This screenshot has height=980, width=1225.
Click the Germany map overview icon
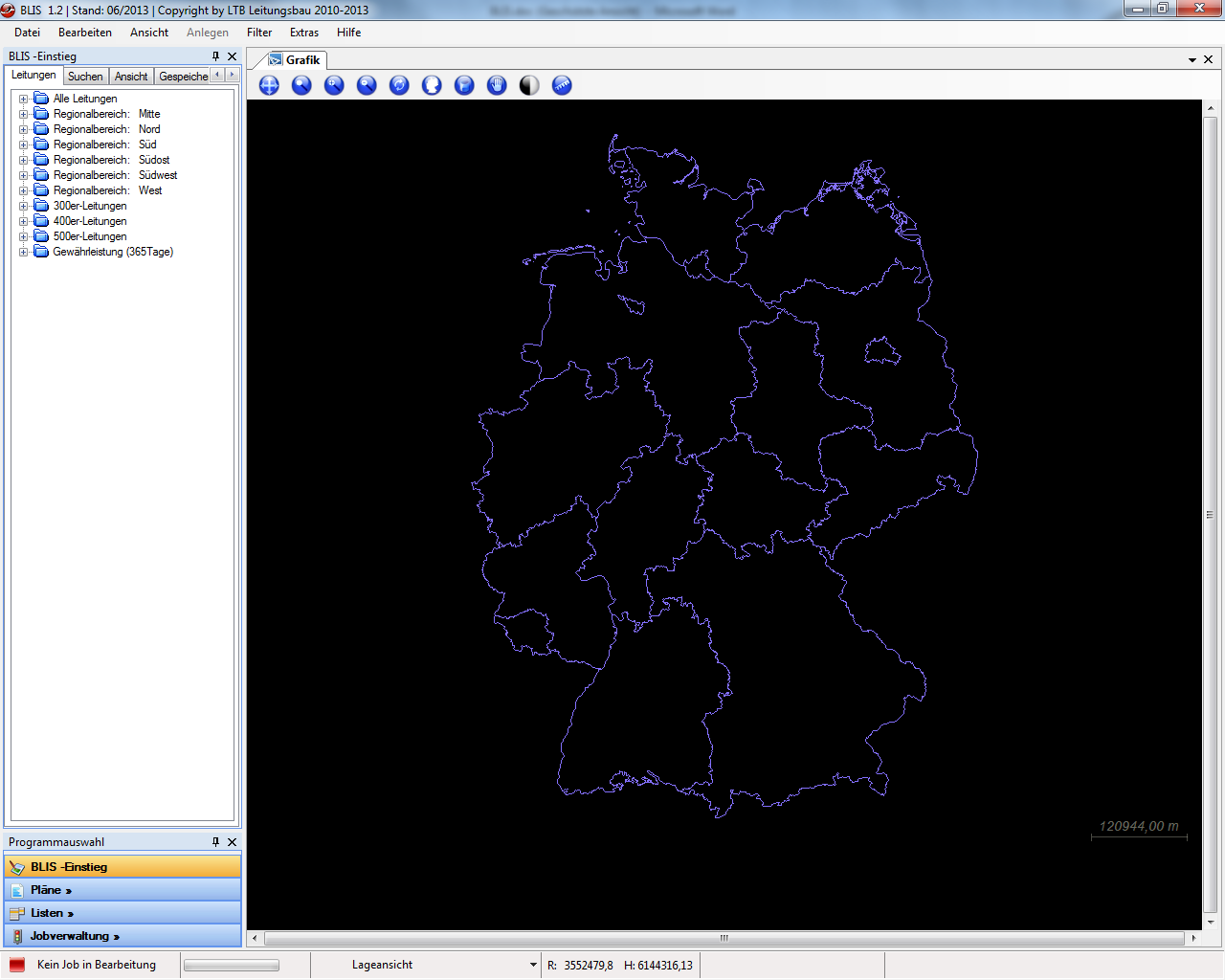pyautogui.click(x=432, y=85)
